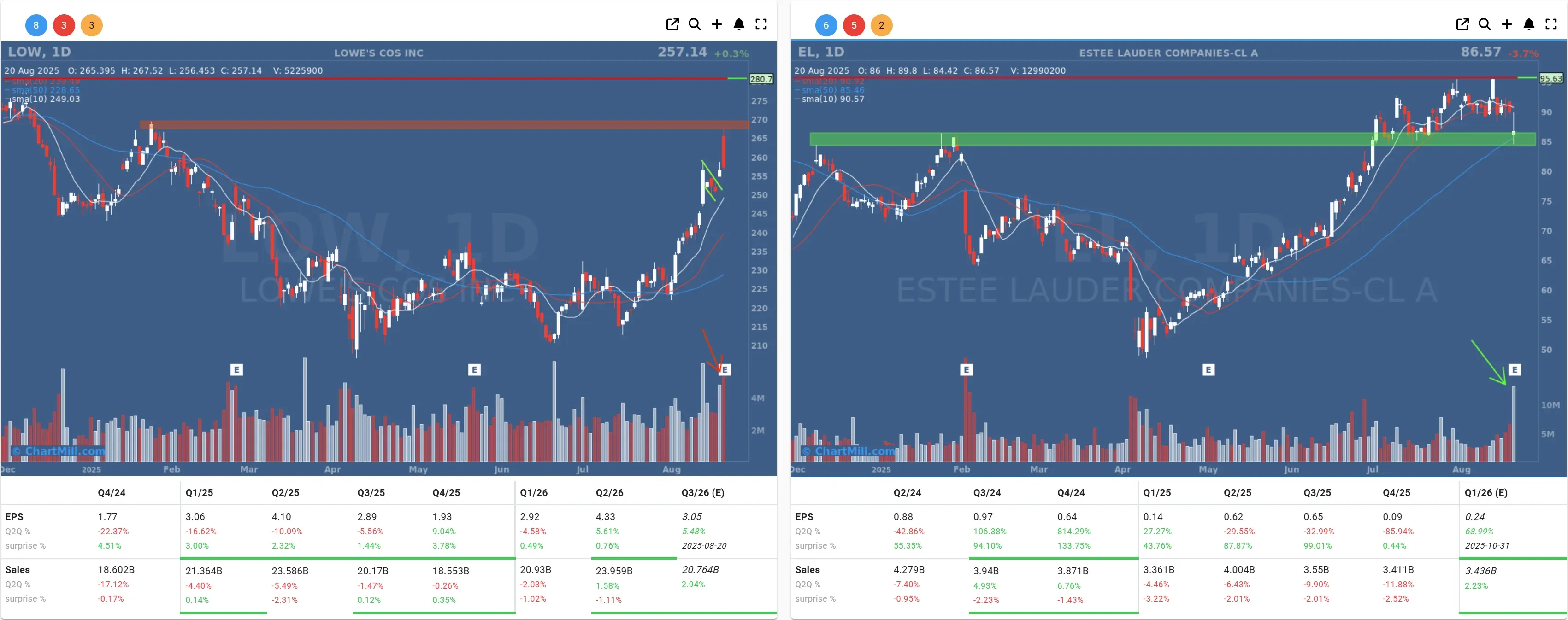Click the 86.57 last price on EL
This screenshot has height=620, width=1568.
tap(1481, 52)
